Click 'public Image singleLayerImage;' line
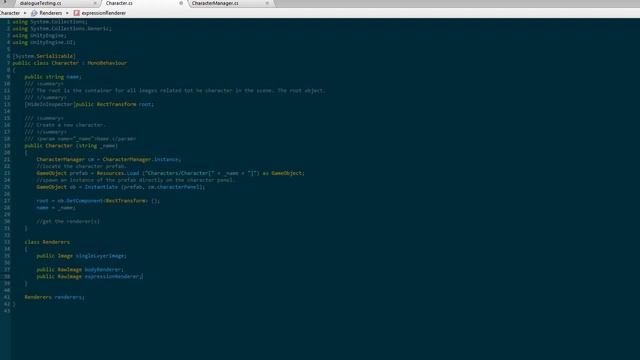The width and height of the screenshot is (640, 360). coord(82,256)
